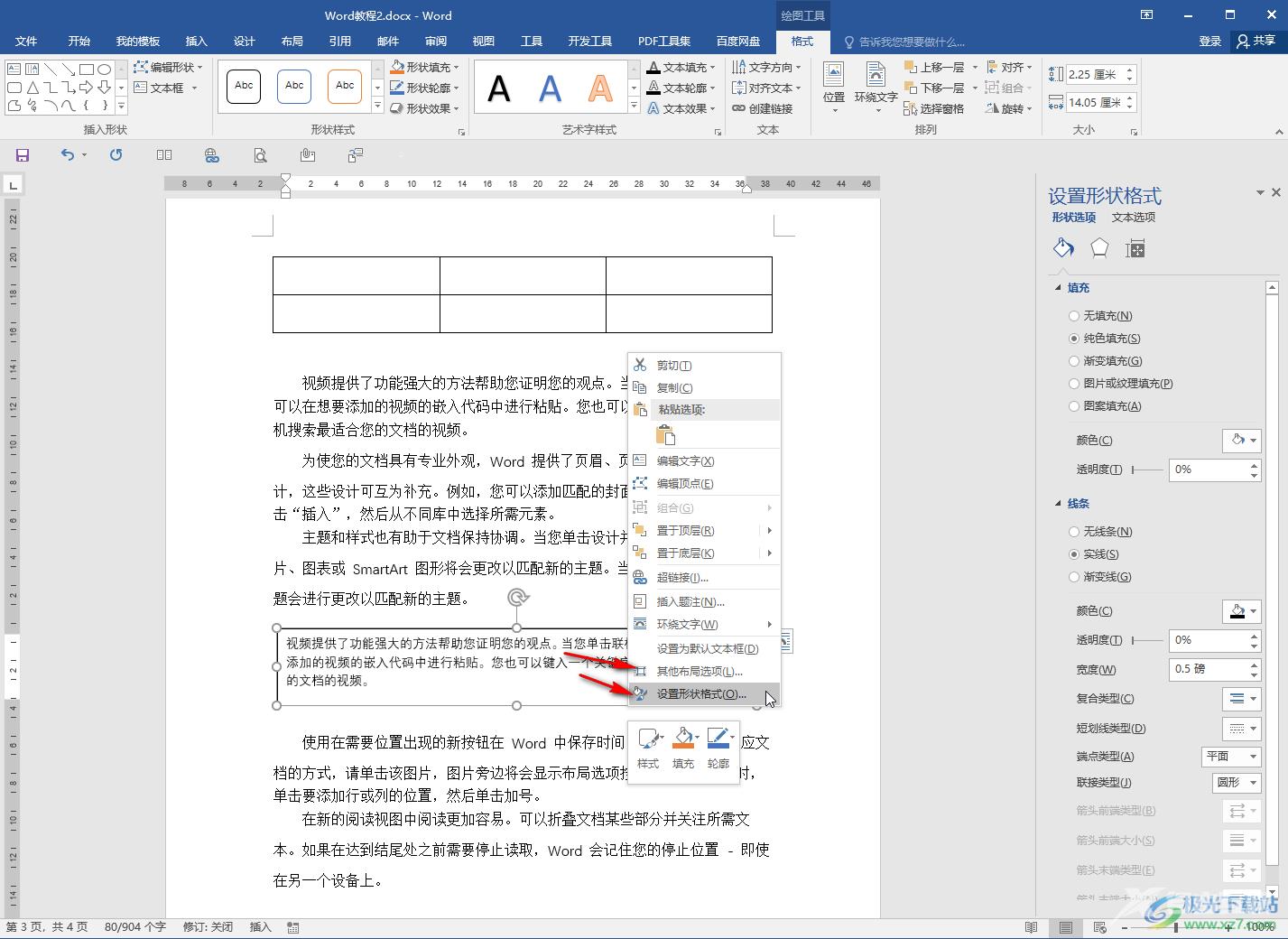This screenshot has width=1288, height=939.
Task: Click Style button in mini toolbar
Action: coord(648,748)
